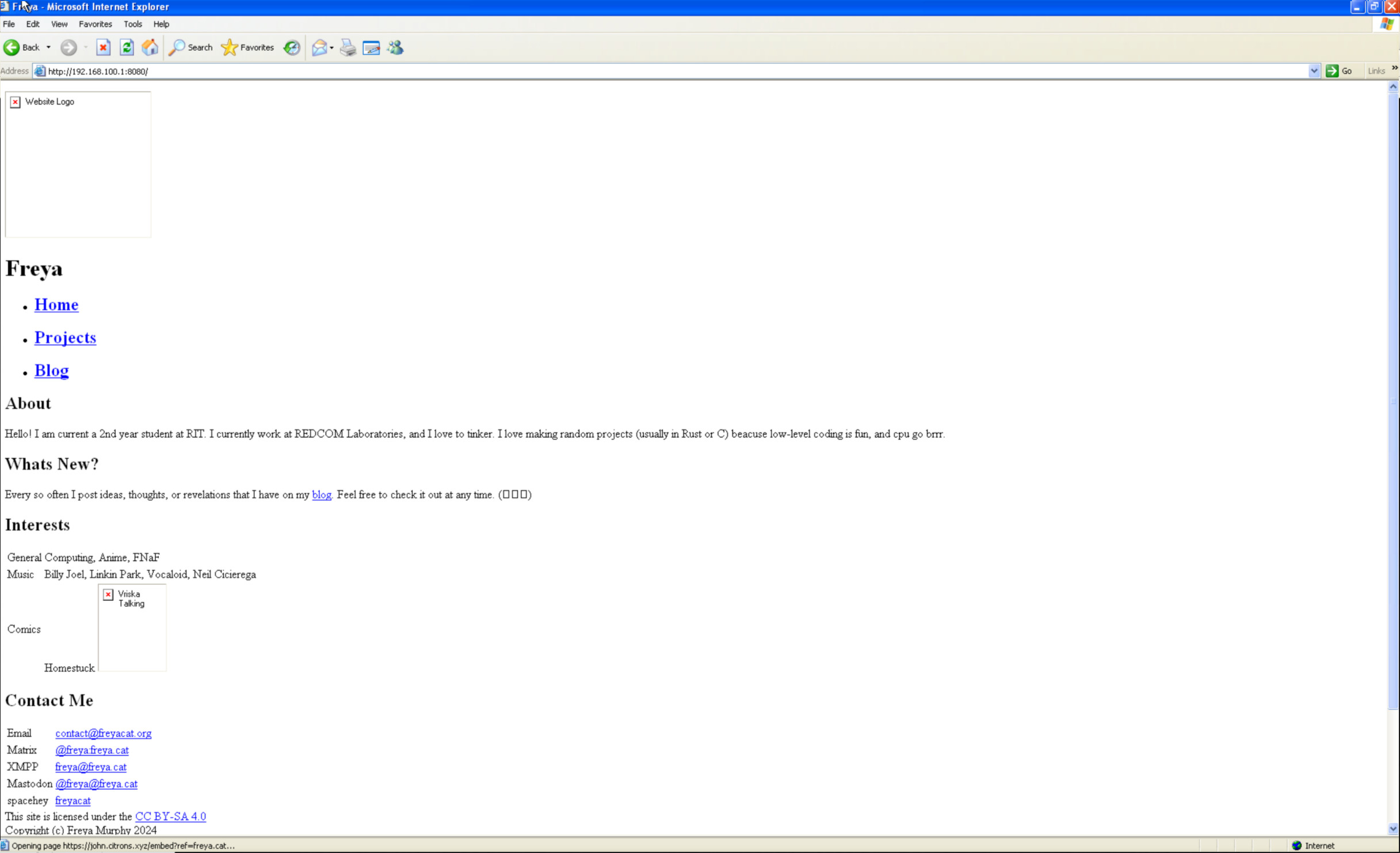Click the Go button beside address bar

pyautogui.click(x=1339, y=71)
